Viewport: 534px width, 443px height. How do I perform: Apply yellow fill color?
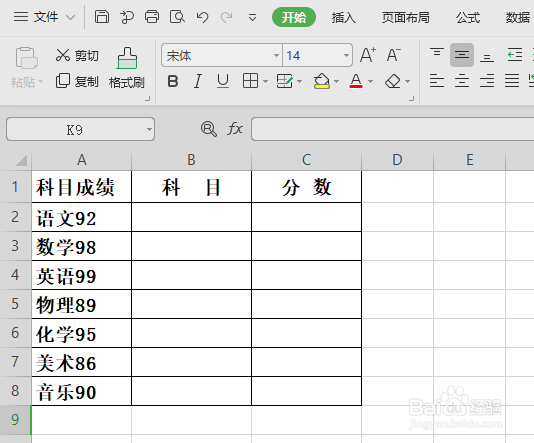point(321,81)
